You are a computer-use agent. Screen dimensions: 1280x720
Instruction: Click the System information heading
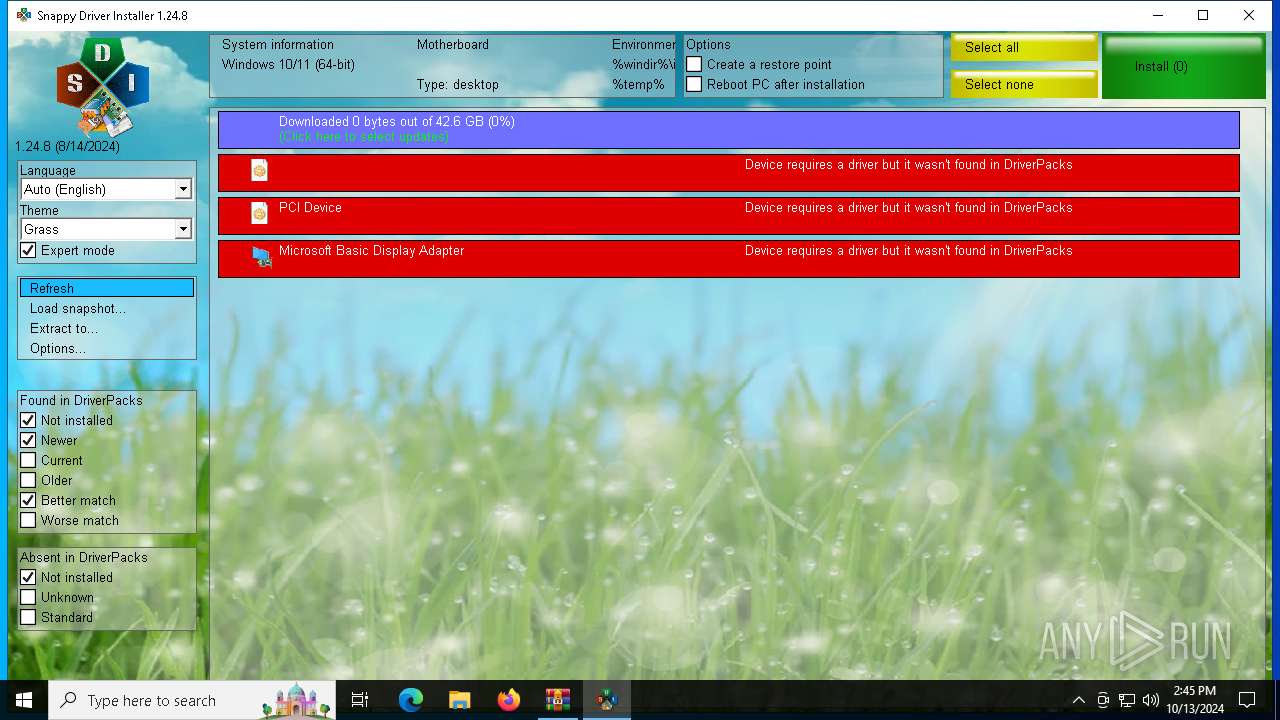[278, 44]
